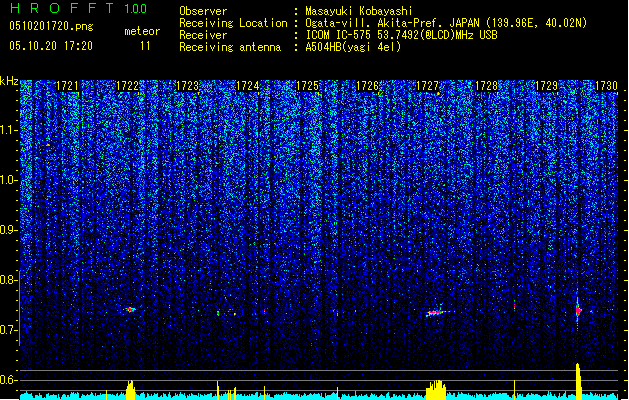Click the yellow power bar cluster below 1727
The image size is (629, 400).
436,390
